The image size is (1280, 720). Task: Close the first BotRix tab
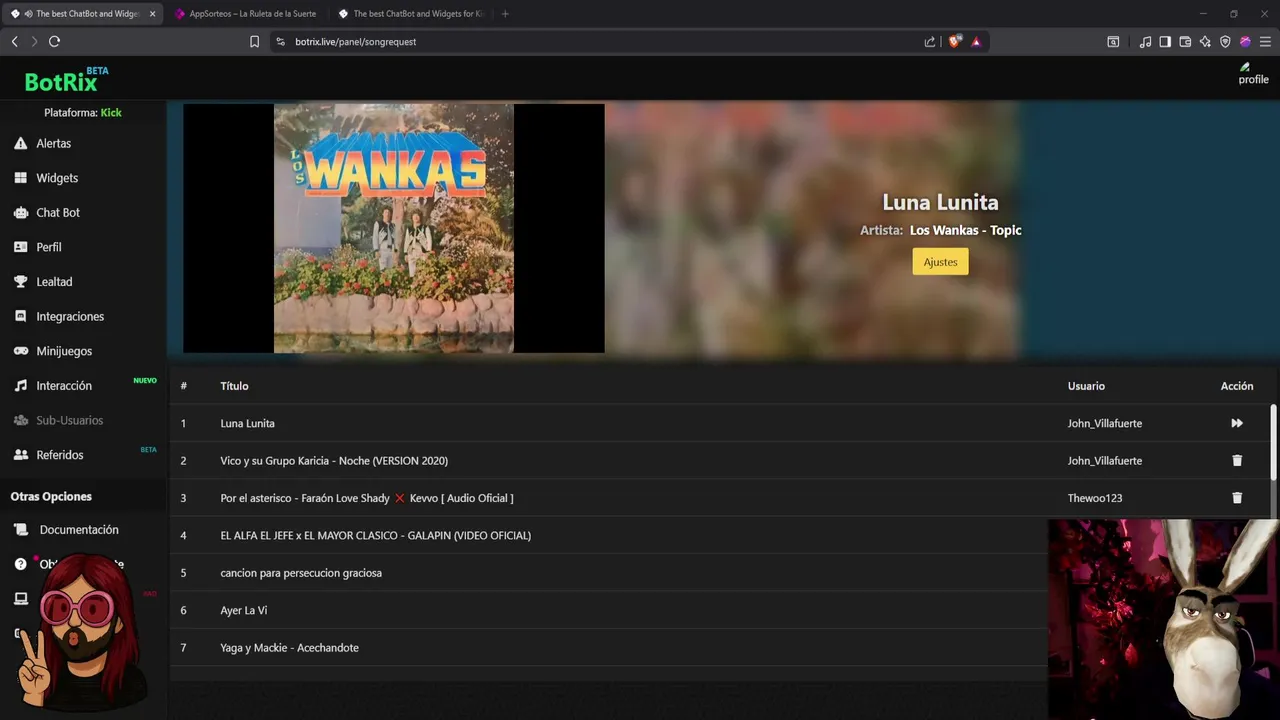153,14
